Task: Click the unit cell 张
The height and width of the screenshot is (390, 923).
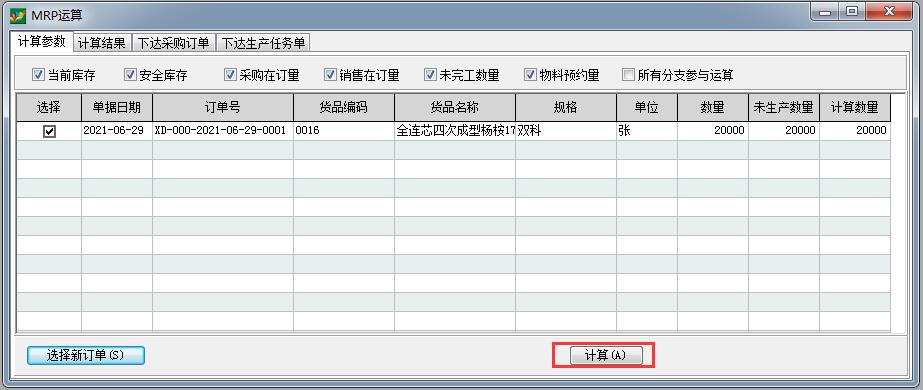Action: pyautogui.click(x=647, y=131)
